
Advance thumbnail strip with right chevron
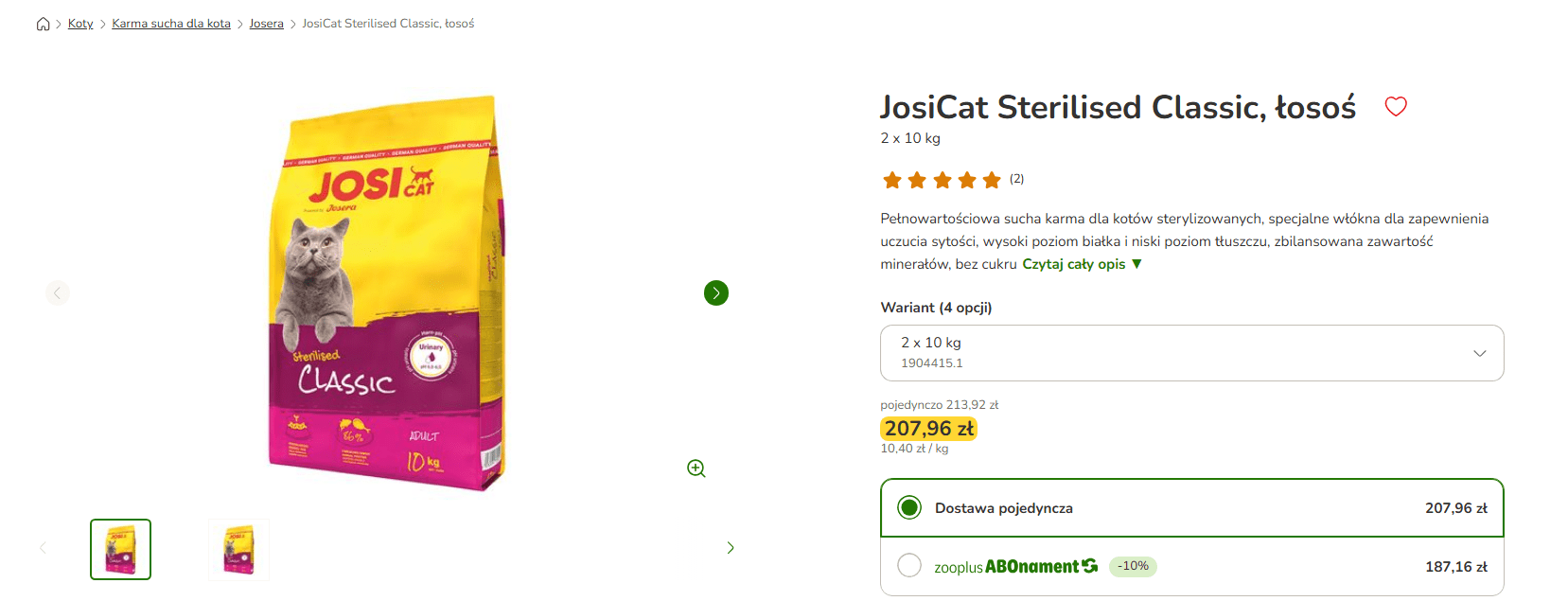tap(731, 548)
